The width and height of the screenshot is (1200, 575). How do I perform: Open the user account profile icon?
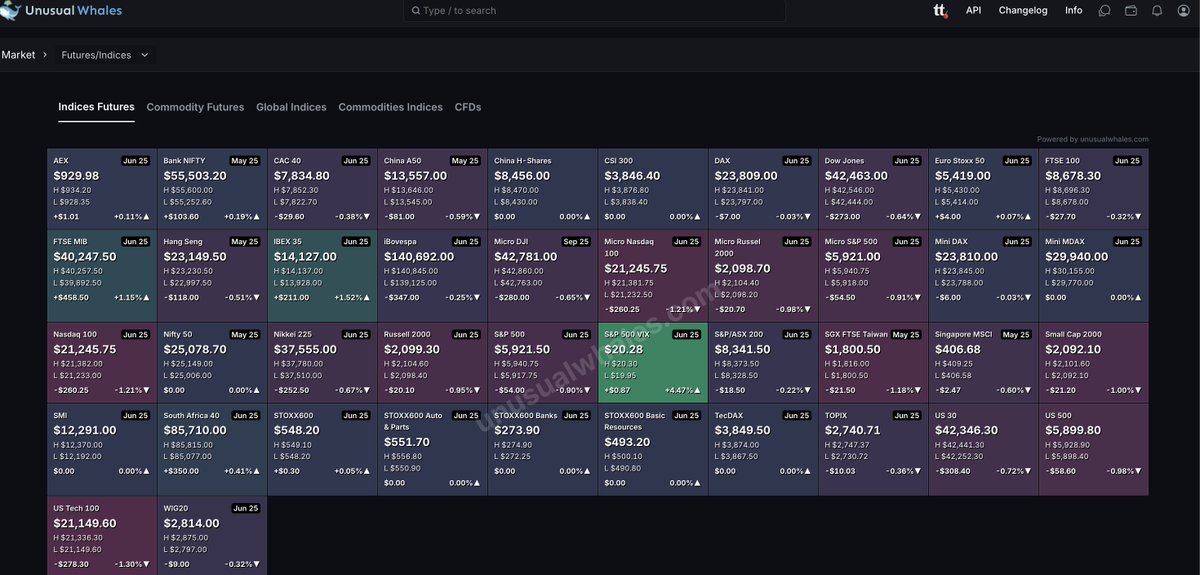[x=1183, y=10]
